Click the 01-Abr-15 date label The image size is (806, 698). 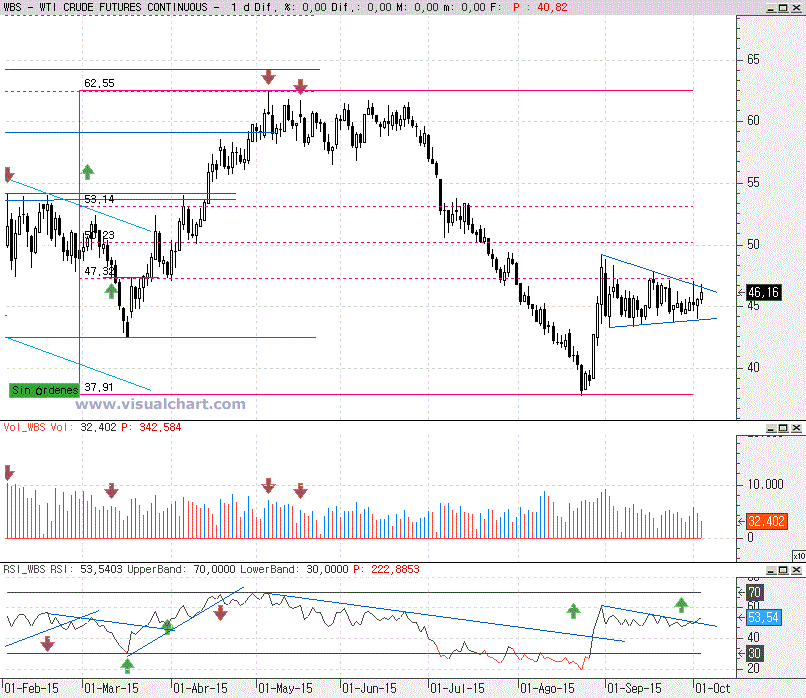(200, 688)
